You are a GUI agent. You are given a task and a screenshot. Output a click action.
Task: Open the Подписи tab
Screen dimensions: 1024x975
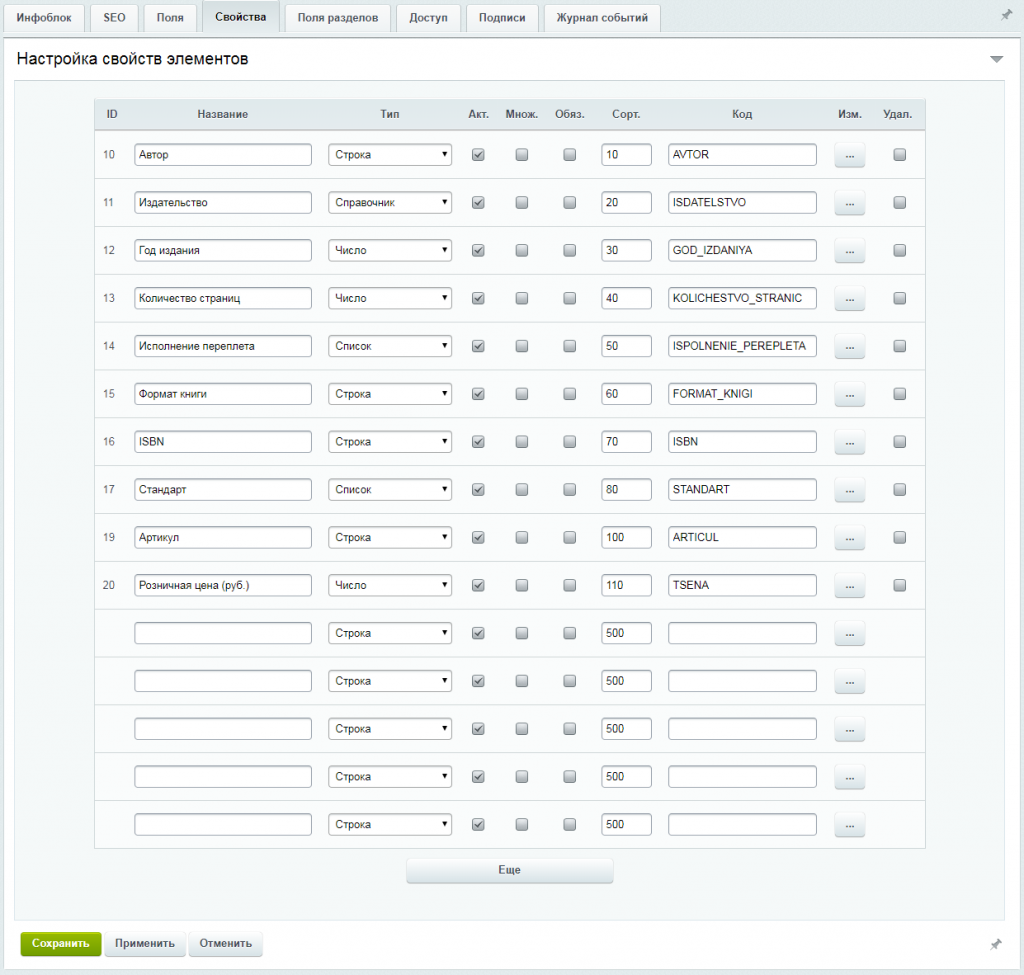[x=502, y=18]
